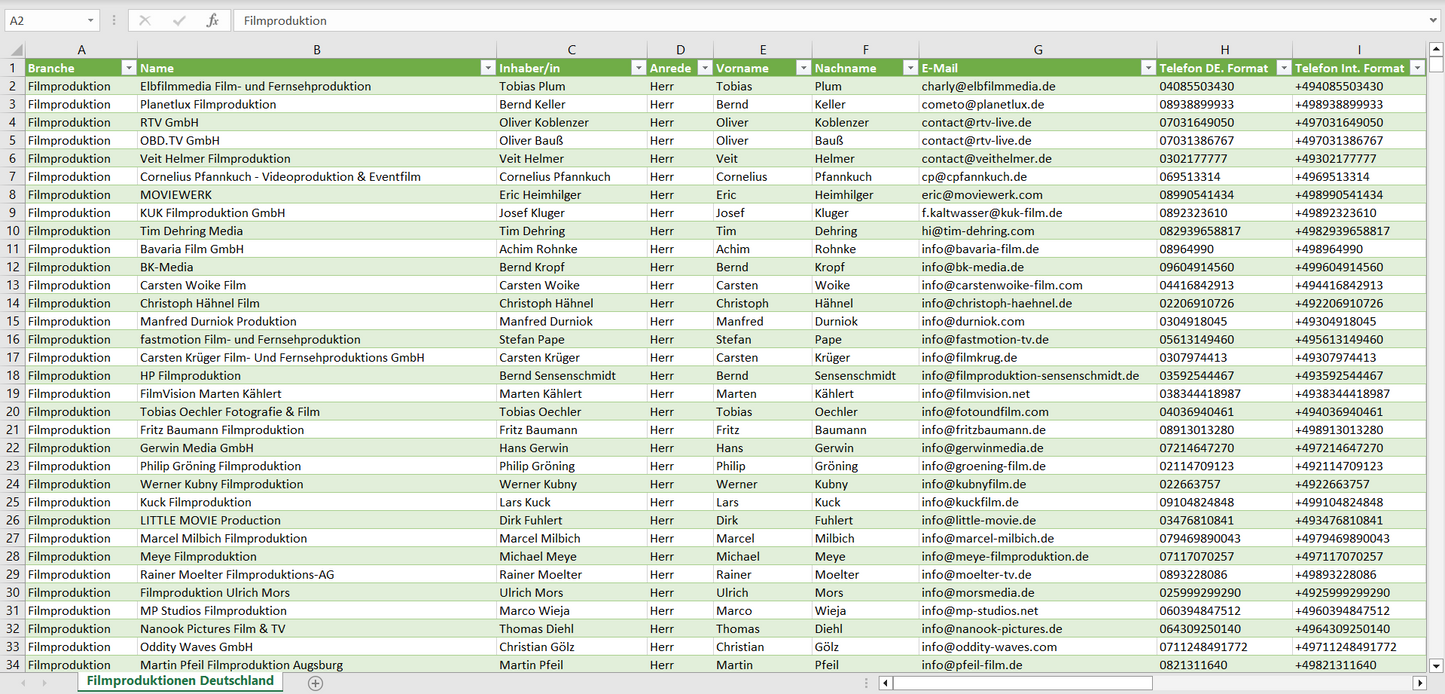Open the E-Mail column filter dropdown
The width and height of the screenshot is (1445, 694).
1147,68
